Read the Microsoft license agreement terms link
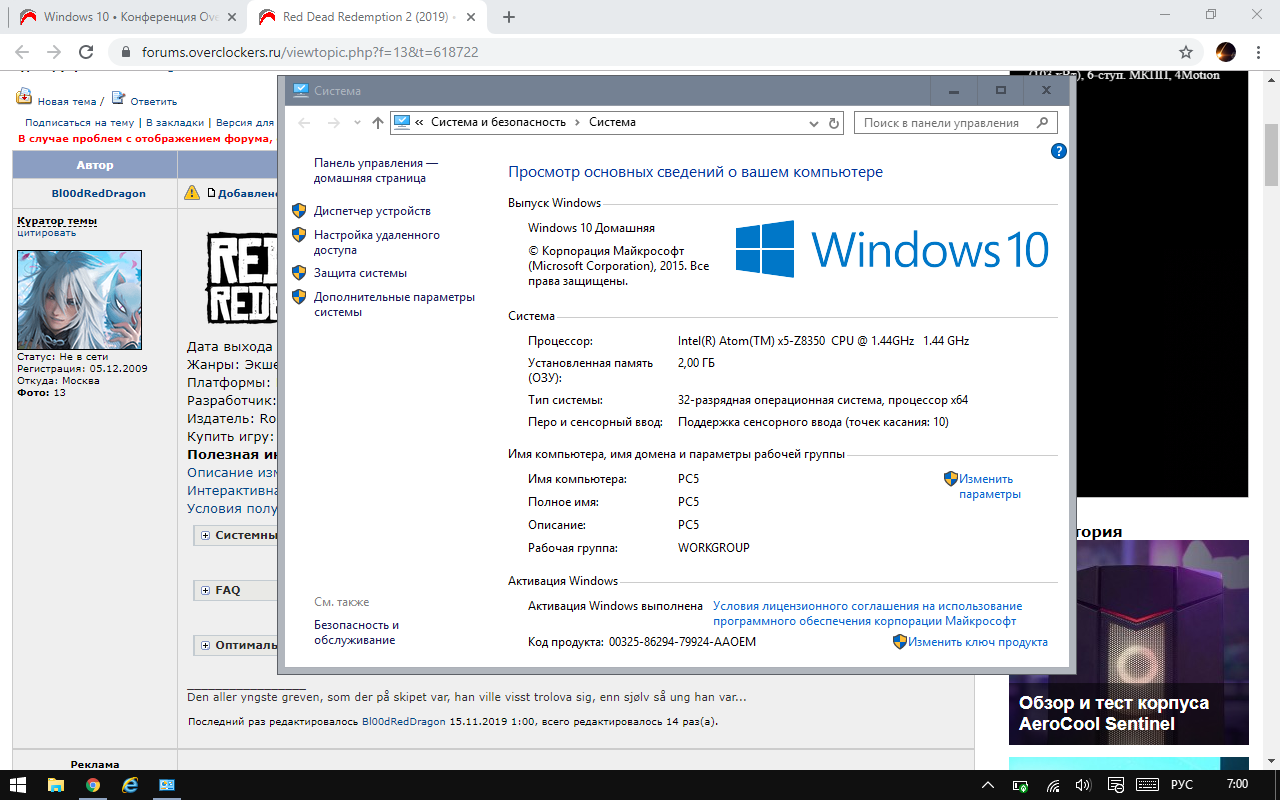The width and height of the screenshot is (1280, 800). click(867, 613)
